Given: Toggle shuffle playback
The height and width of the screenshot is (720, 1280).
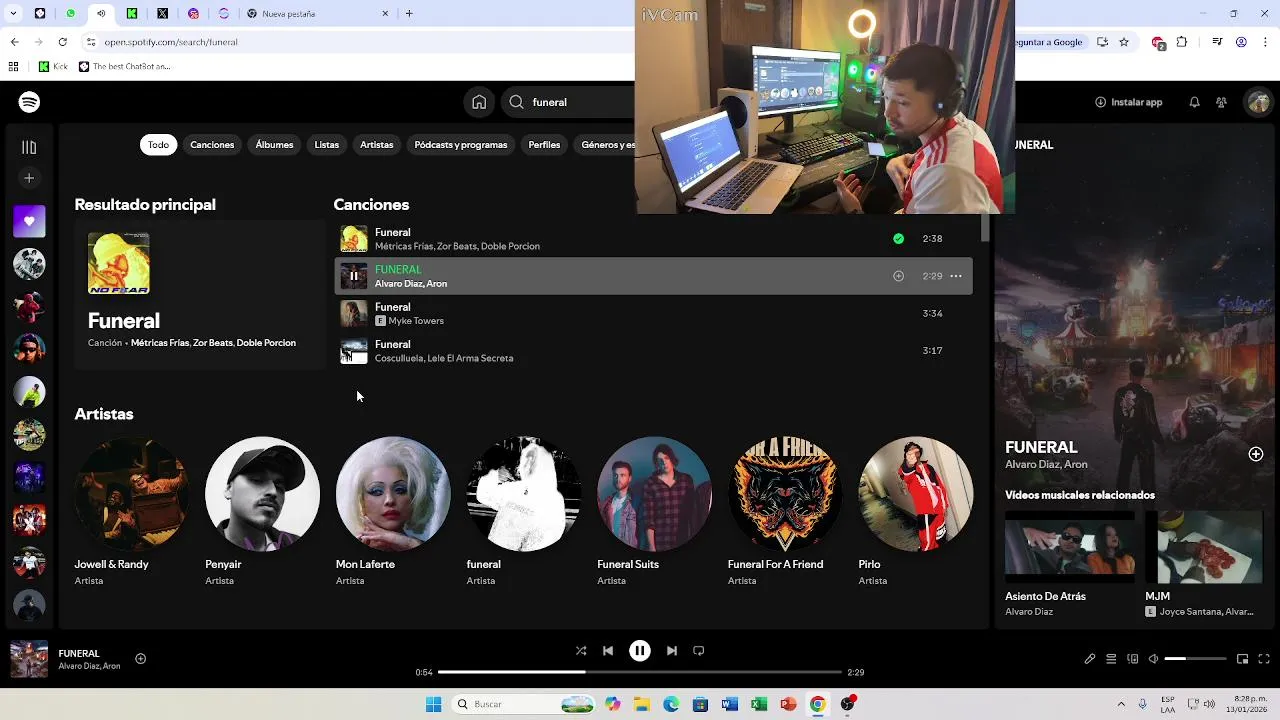Looking at the screenshot, I should point(581,651).
